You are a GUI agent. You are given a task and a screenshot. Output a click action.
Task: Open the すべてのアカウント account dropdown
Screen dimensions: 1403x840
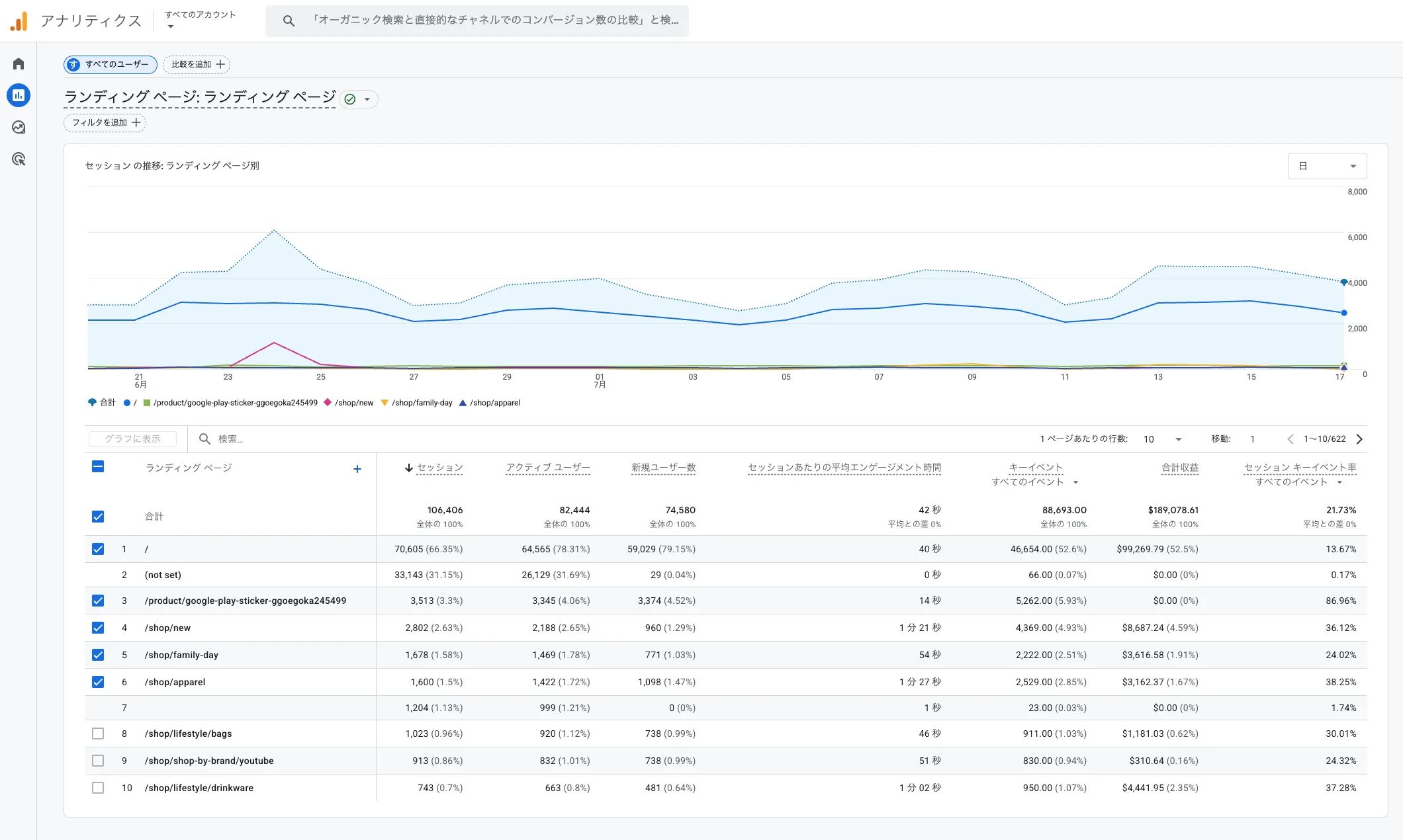pyautogui.click(x=200, y=20)
